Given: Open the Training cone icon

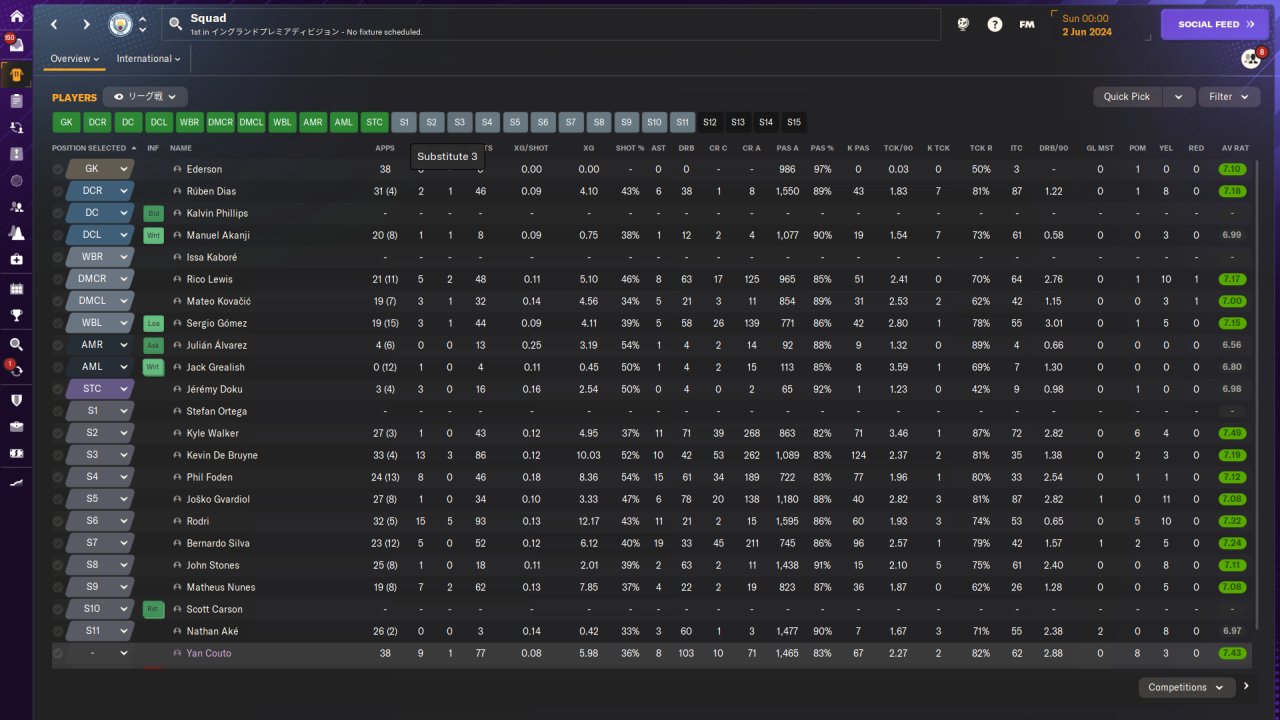Looking at the screenshot, I should coord(16,233).
